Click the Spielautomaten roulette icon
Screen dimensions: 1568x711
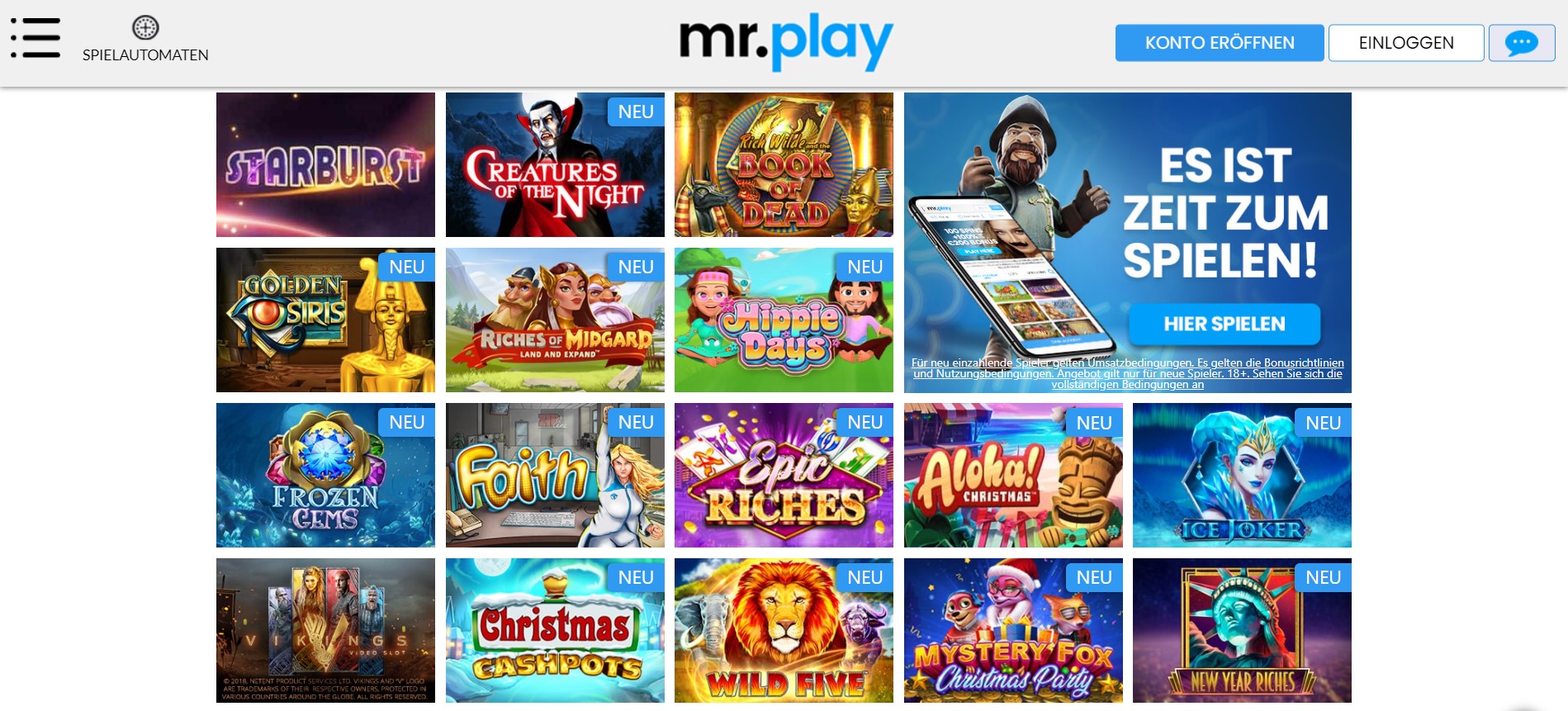coord(145,28)
